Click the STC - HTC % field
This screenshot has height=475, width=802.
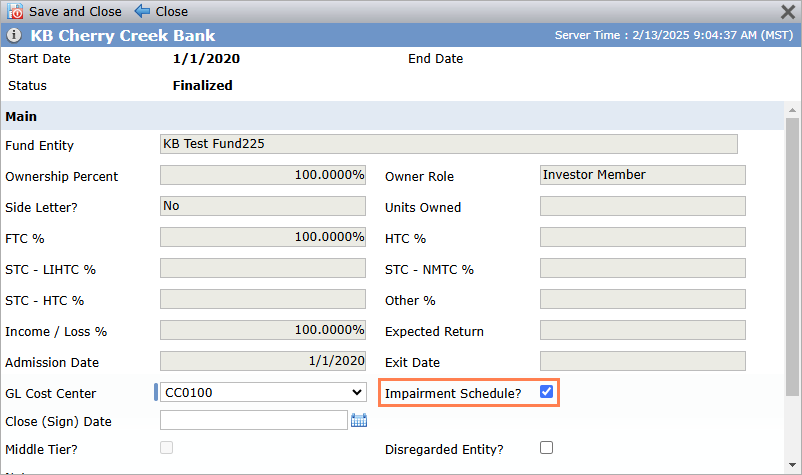[x=263, y=299]
